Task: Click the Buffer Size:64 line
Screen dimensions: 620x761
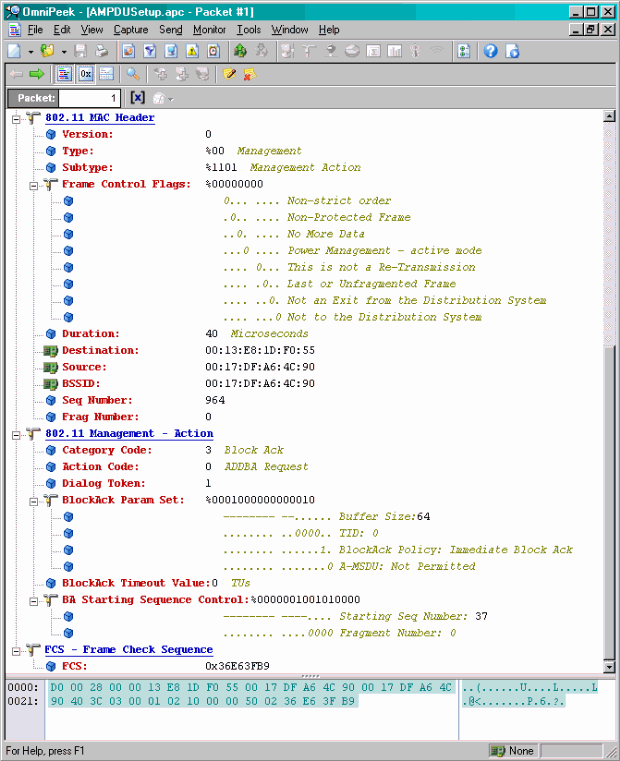Action: point(326,516)
